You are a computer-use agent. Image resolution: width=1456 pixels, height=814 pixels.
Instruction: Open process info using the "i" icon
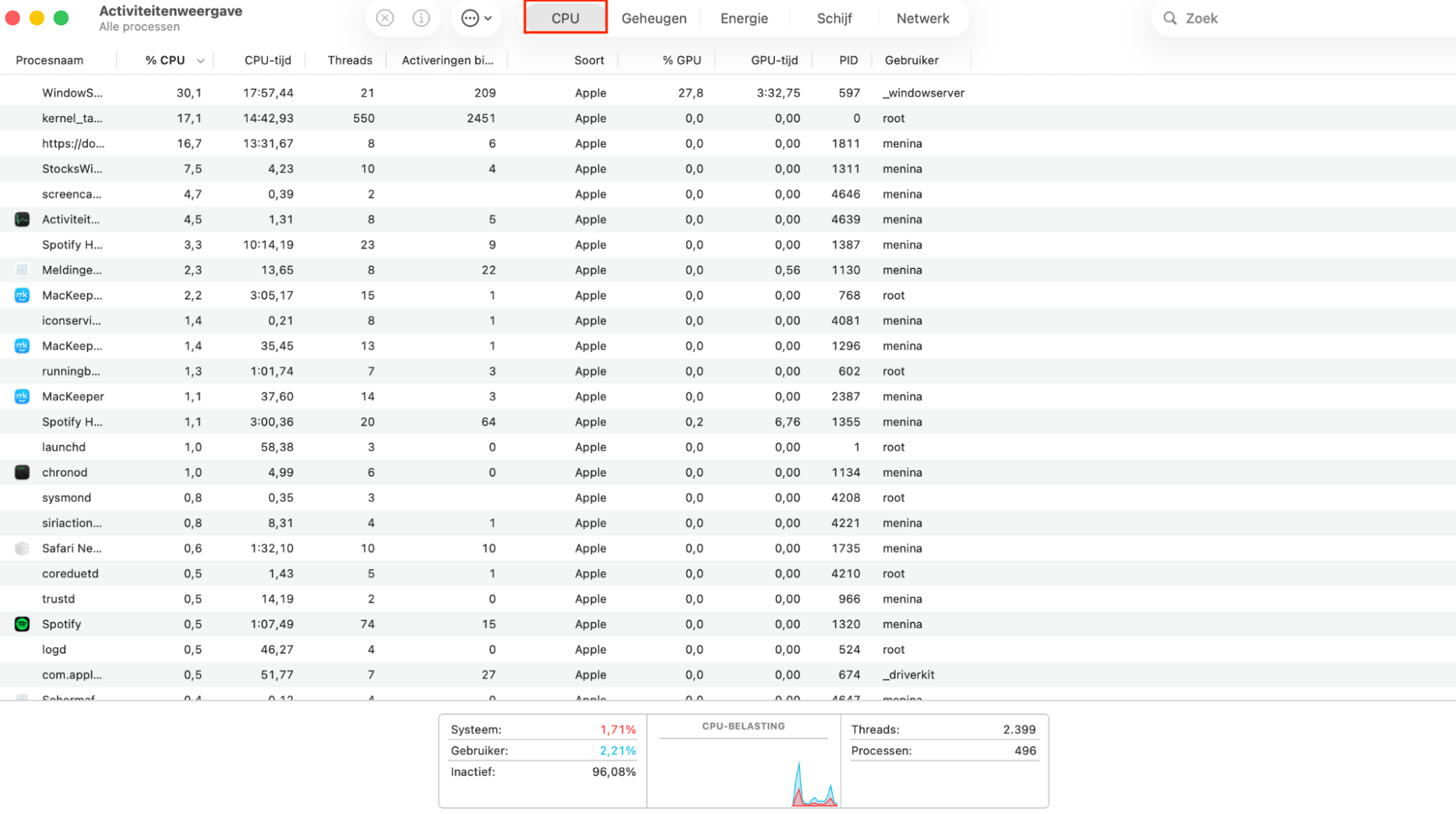(x=421, y=17)
